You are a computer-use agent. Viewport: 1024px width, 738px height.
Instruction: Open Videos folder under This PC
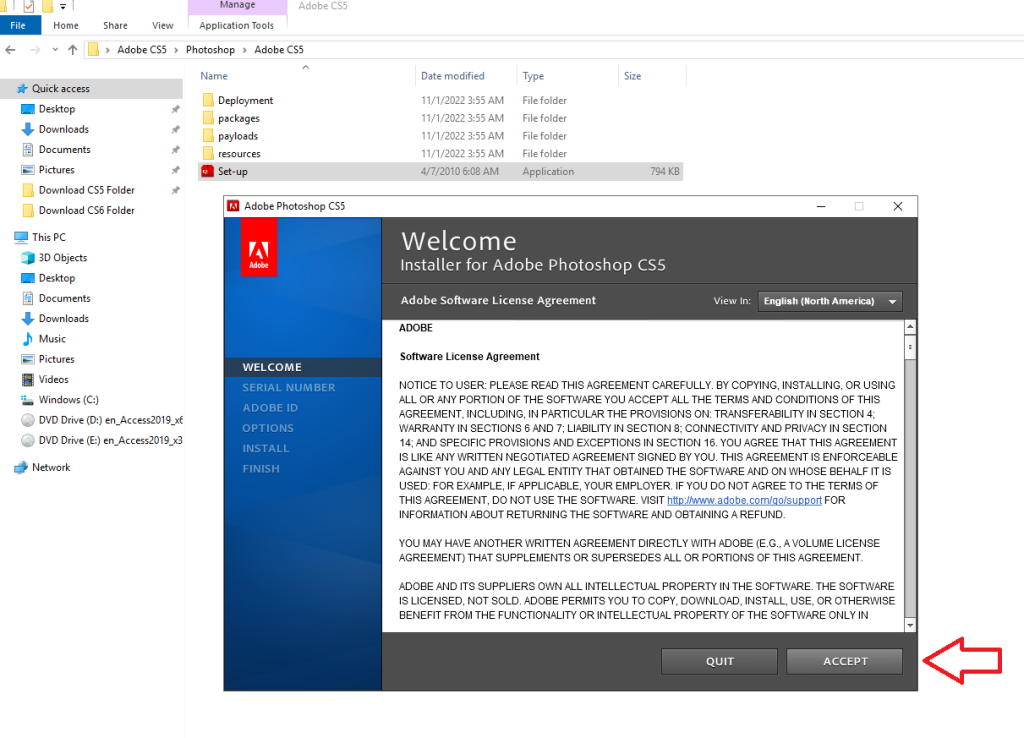(54, 379)
